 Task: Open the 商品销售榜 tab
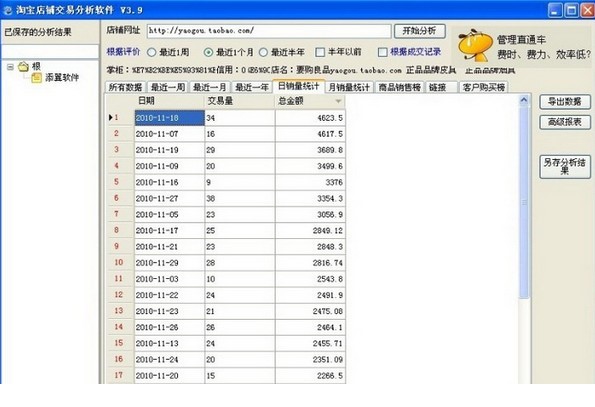tap(400, 87)
